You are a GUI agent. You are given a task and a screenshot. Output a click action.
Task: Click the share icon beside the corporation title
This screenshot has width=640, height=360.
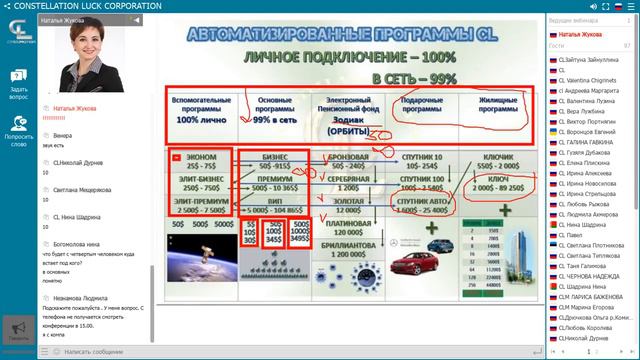pyautogui.click(x=7, y=6)
